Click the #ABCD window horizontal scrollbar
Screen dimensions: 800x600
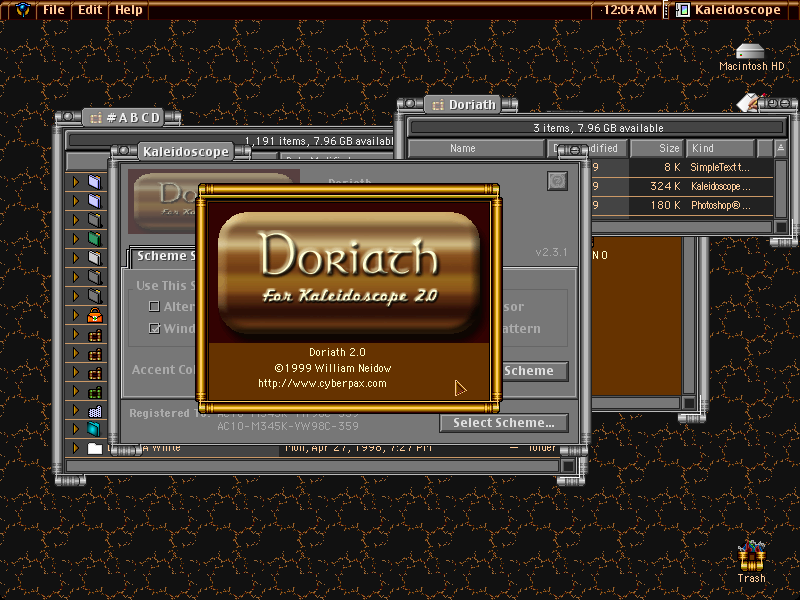[313, 466]
